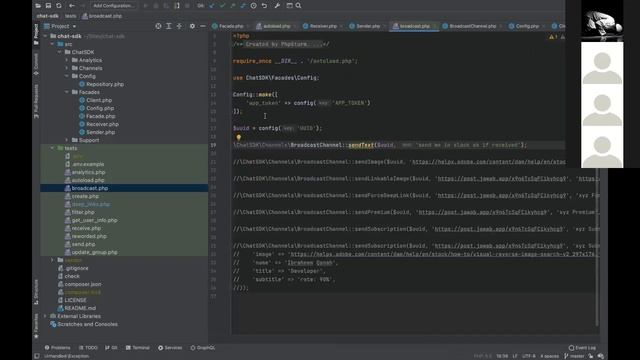Open Terminal tool window
The height and width of the screenshot is (360, 640).
point(138,348)
